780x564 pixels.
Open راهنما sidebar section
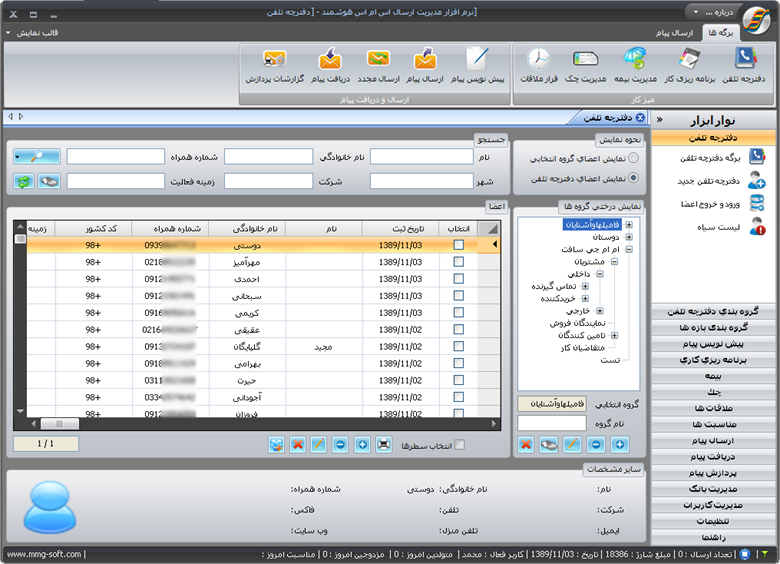713,537
